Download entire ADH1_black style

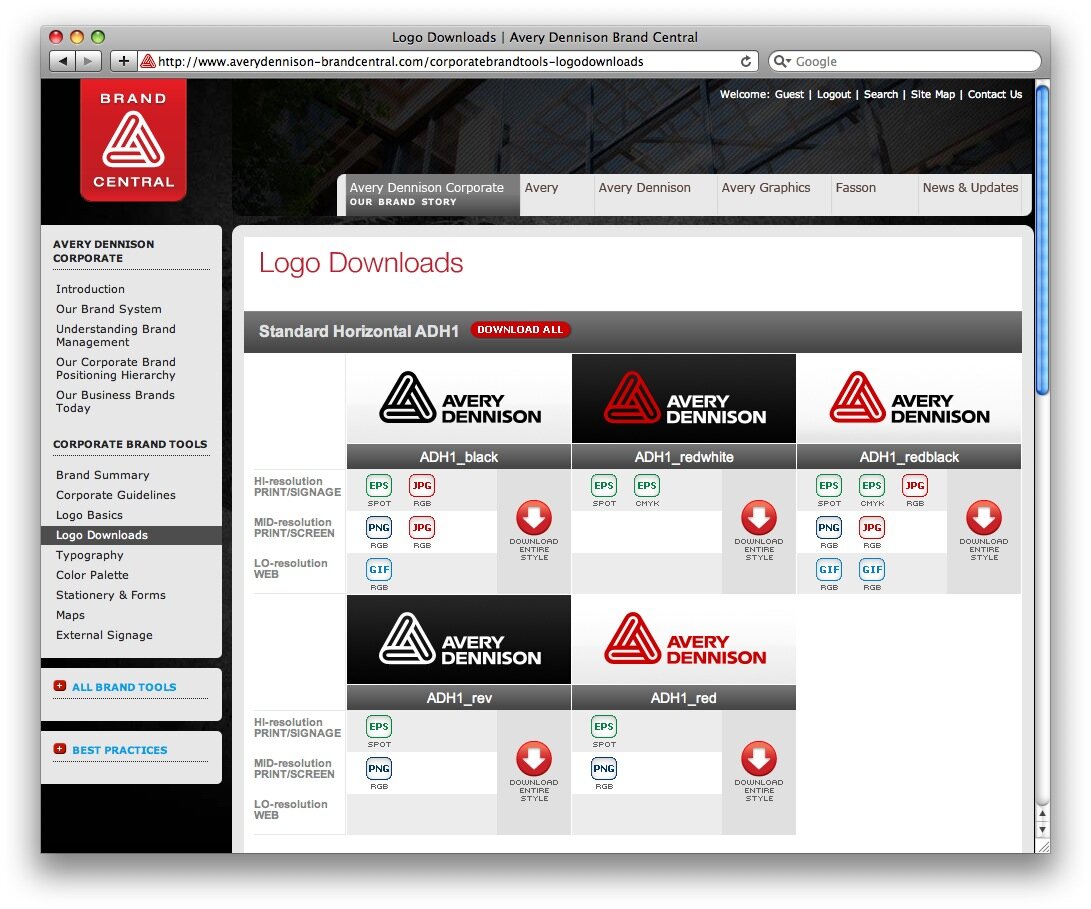(534, 518)
